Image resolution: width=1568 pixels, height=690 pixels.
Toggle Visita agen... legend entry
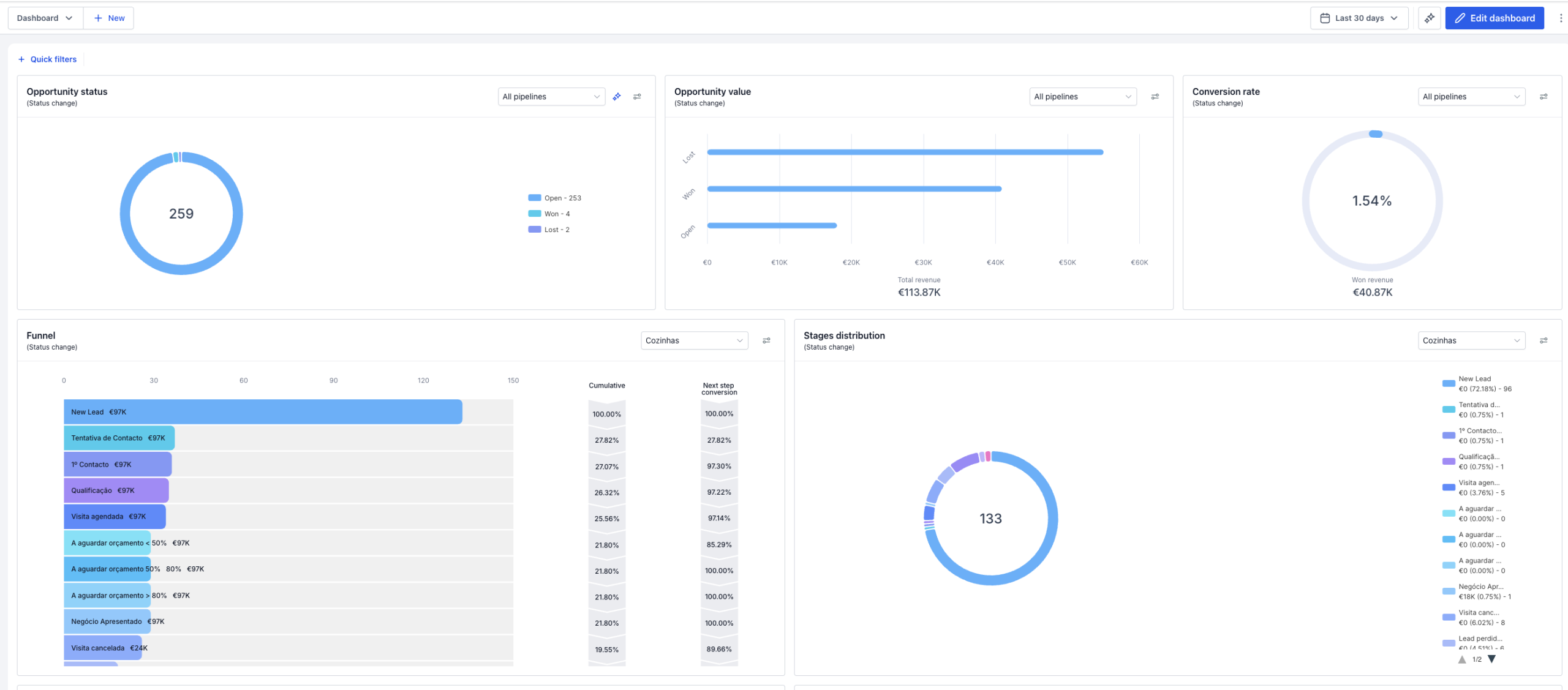tap(1473, 488)
